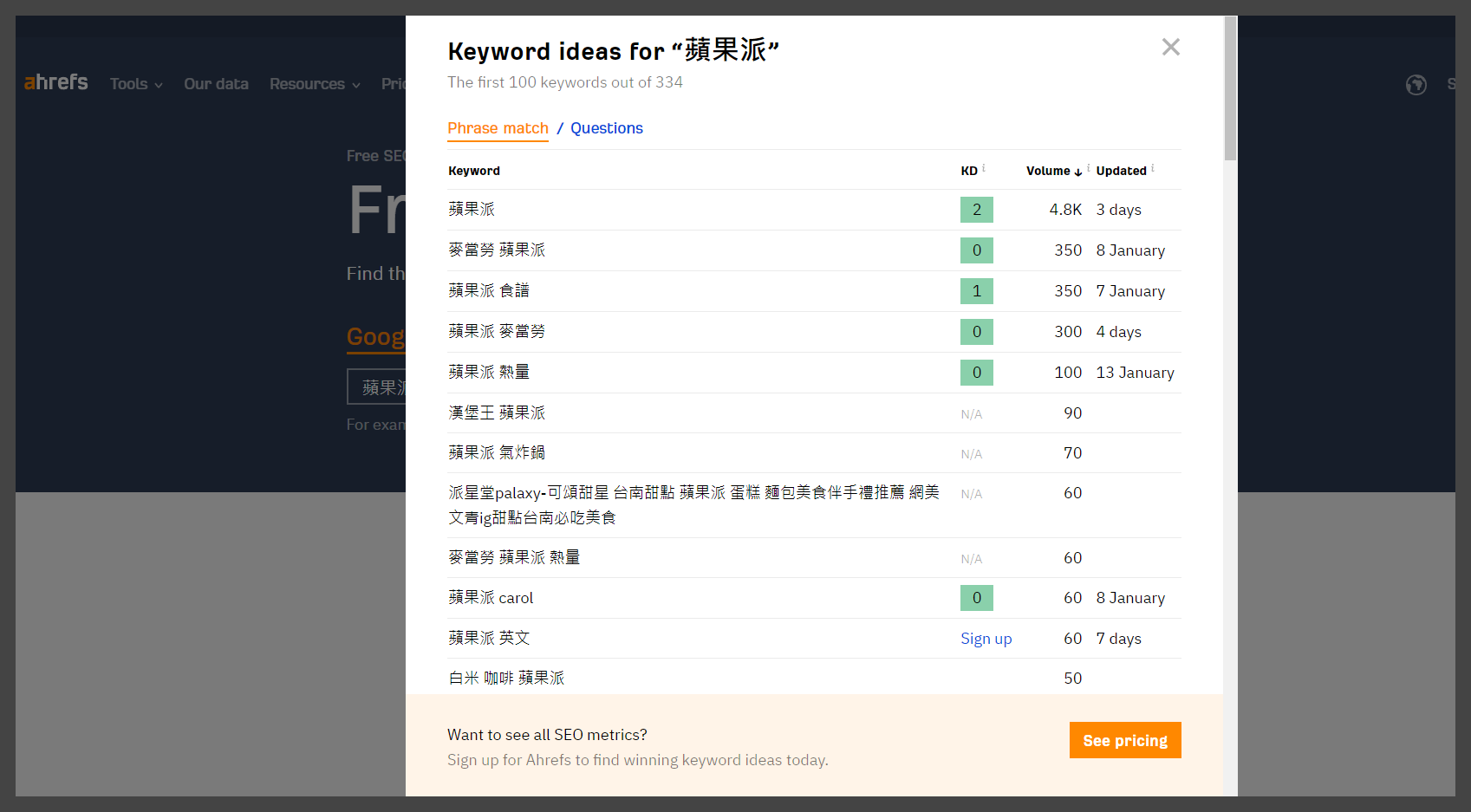
Task: Click the Updated column info icon
Action: point(1153,168)
